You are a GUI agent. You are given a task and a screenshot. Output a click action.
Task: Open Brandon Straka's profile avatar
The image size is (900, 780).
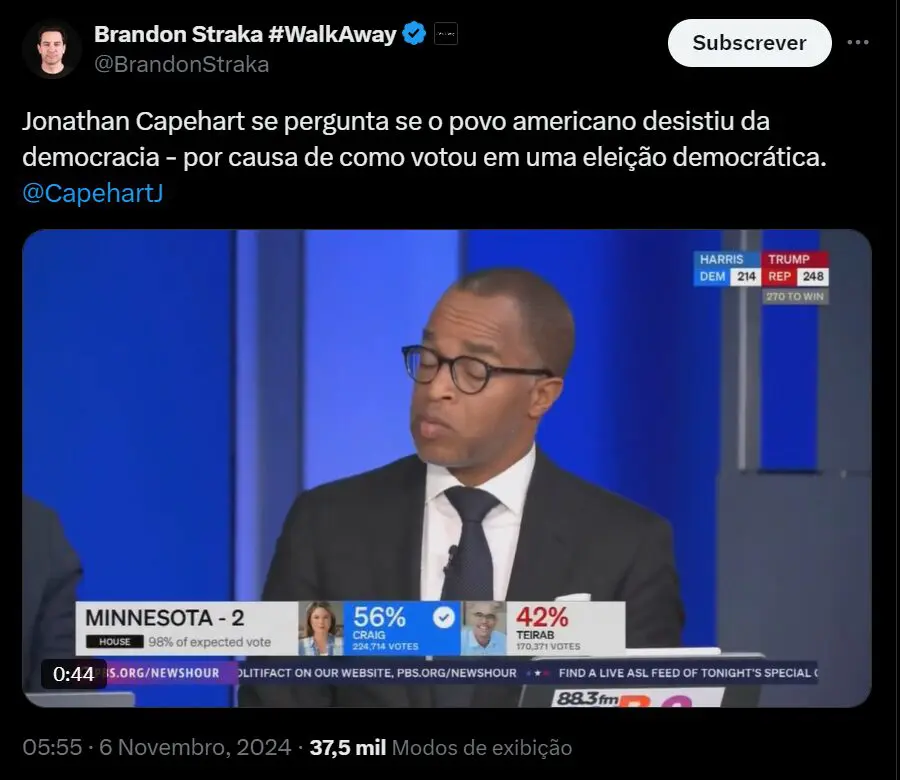tap(51, 49)
